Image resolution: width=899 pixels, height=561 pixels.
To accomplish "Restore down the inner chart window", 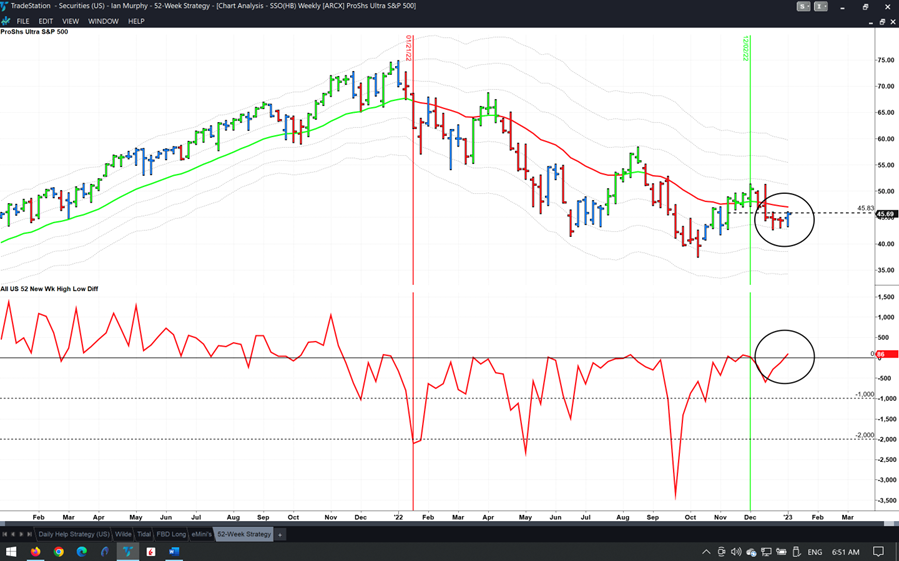I will 882,21.
